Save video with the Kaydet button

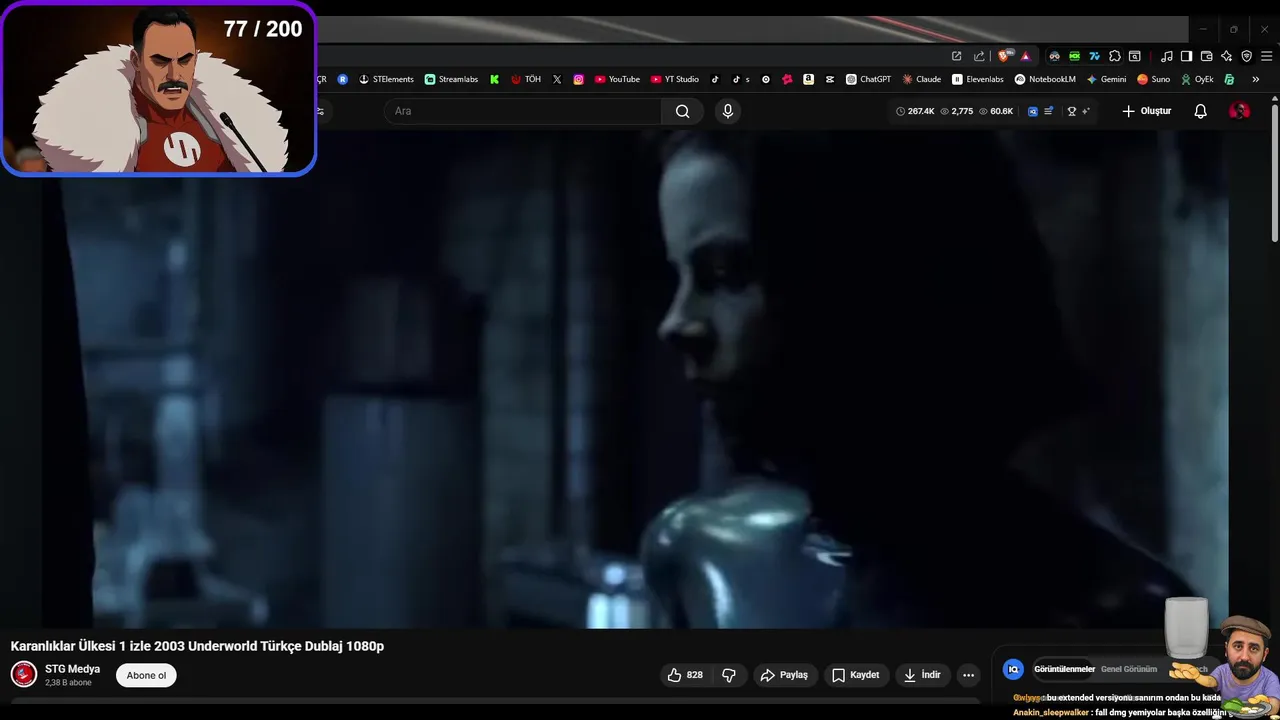click(x=856, y=675)
